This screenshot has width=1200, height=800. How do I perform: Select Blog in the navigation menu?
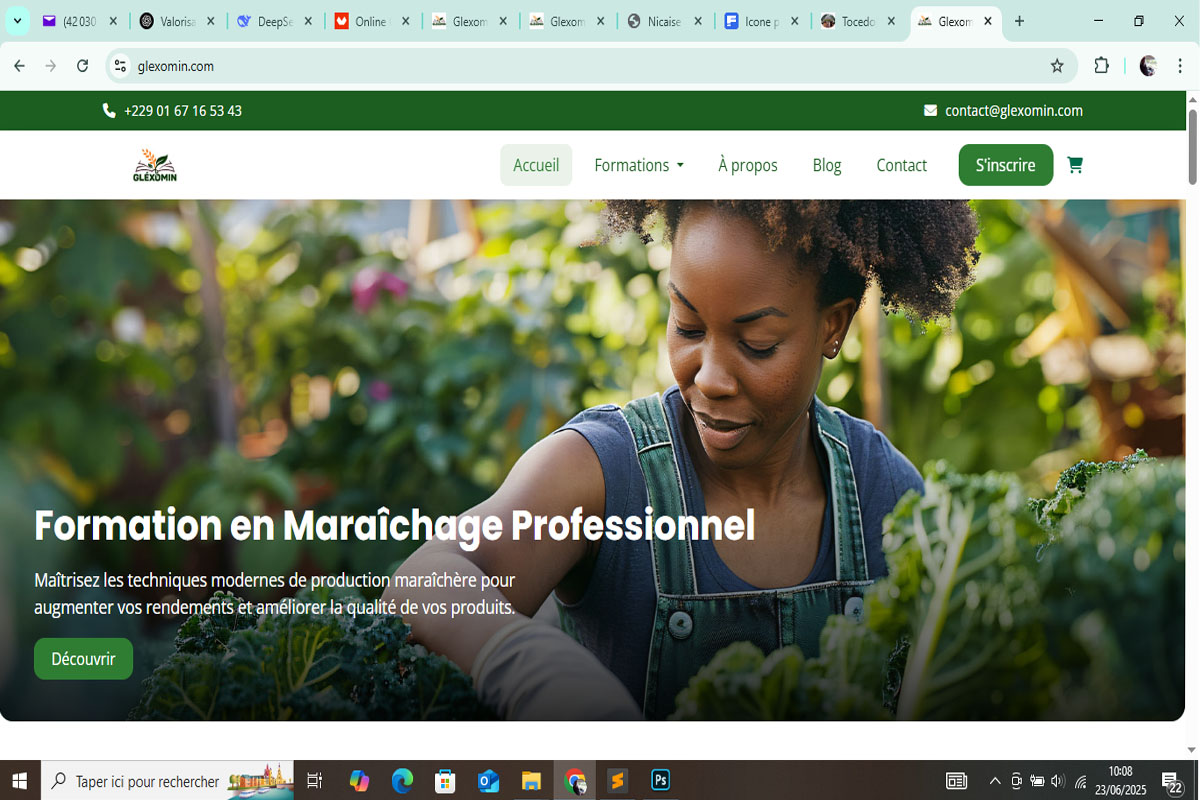[827, 165]
